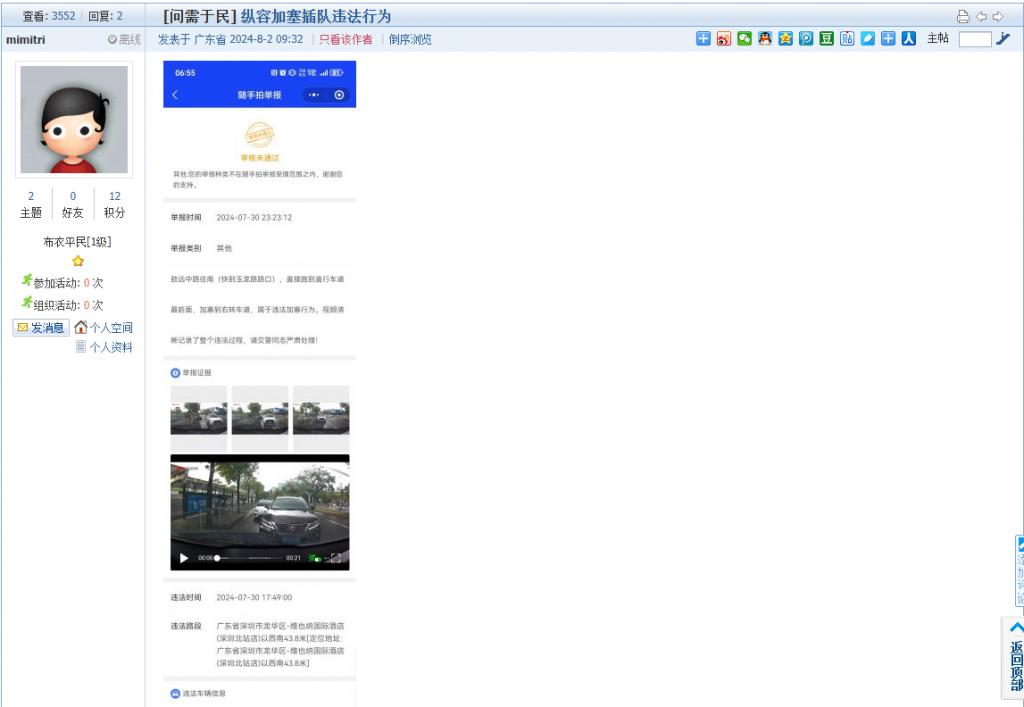Click the 发消息 send message button
Viewport: 1024px width, 707px height.
click(41, 328)
